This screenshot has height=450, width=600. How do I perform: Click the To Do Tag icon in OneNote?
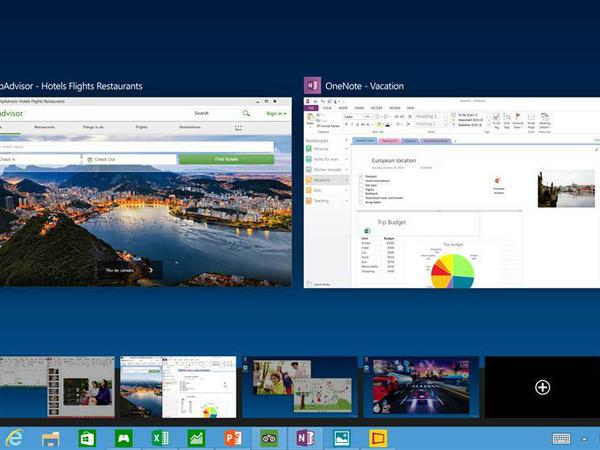496,121
